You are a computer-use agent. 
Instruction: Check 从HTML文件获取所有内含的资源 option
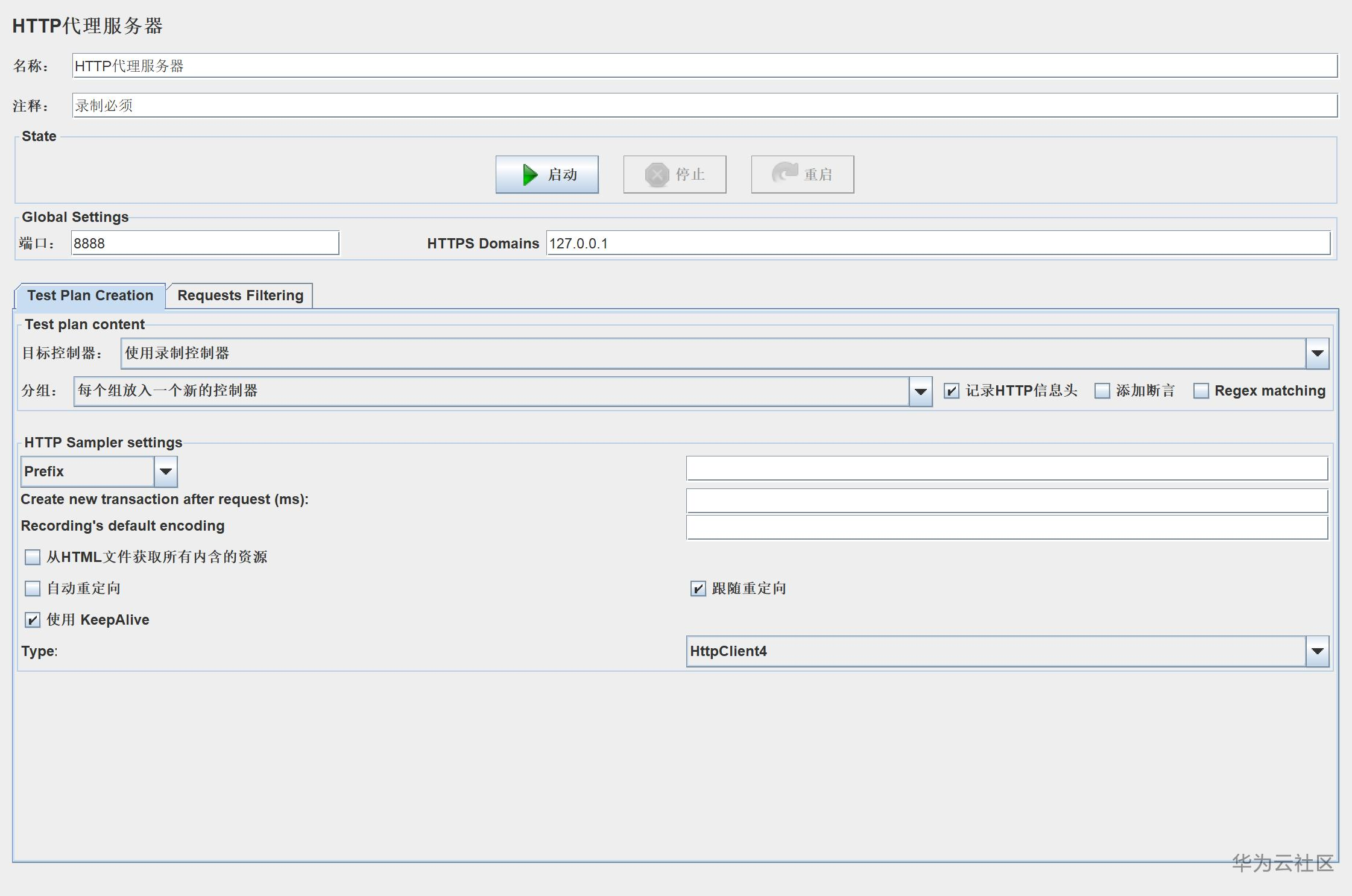33,557
